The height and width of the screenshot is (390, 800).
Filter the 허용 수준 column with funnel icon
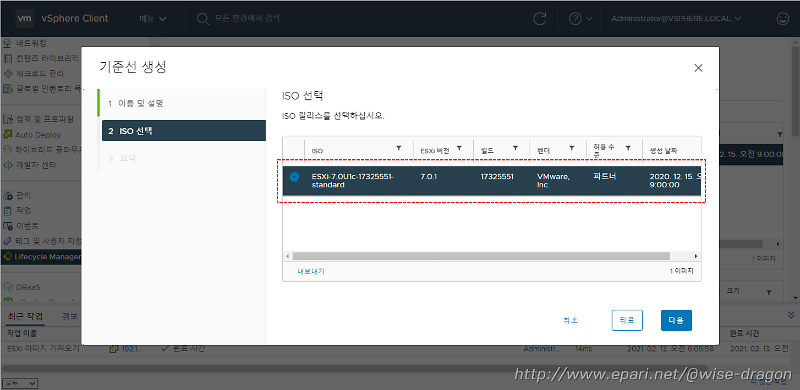pos(628,148)
